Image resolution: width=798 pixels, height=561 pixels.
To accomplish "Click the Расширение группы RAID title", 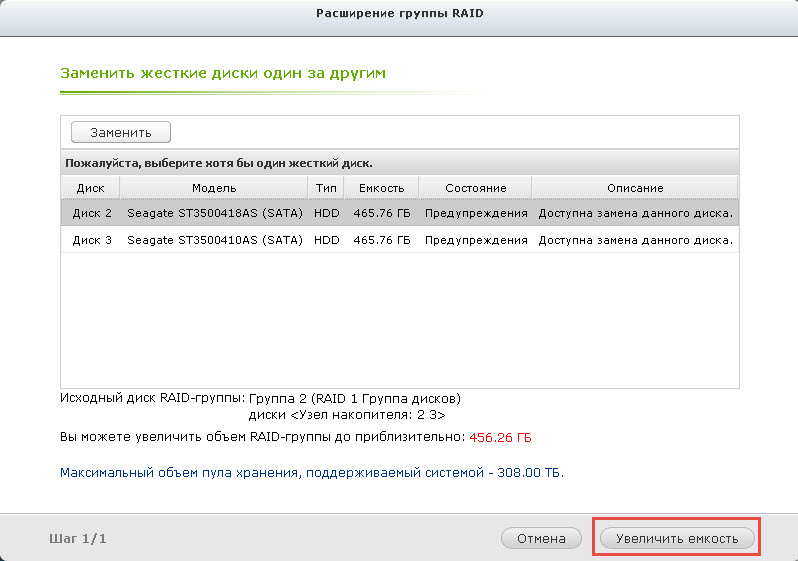I will click(400, 13).
